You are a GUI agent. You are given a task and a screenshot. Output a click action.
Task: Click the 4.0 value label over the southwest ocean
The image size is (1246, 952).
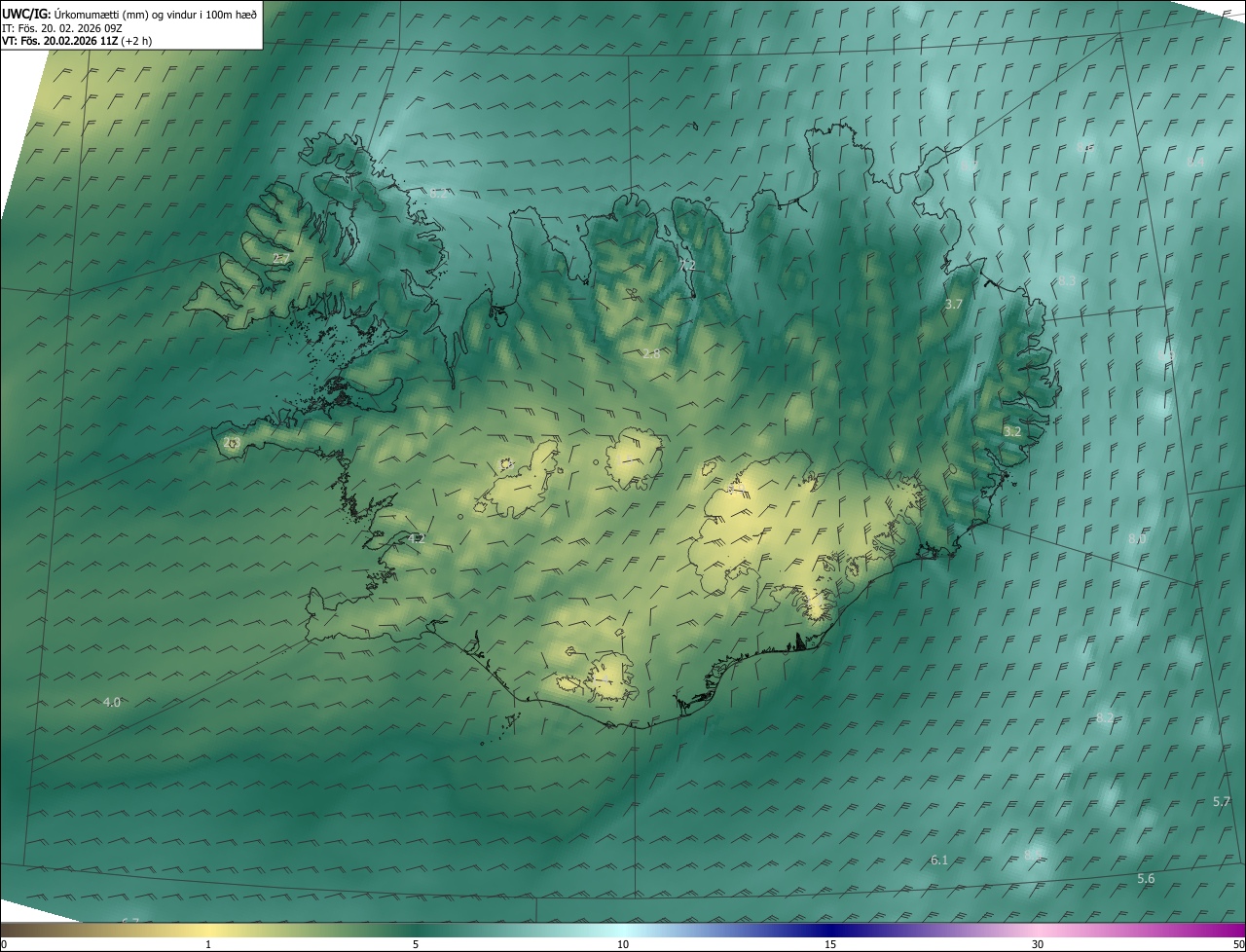112,702
